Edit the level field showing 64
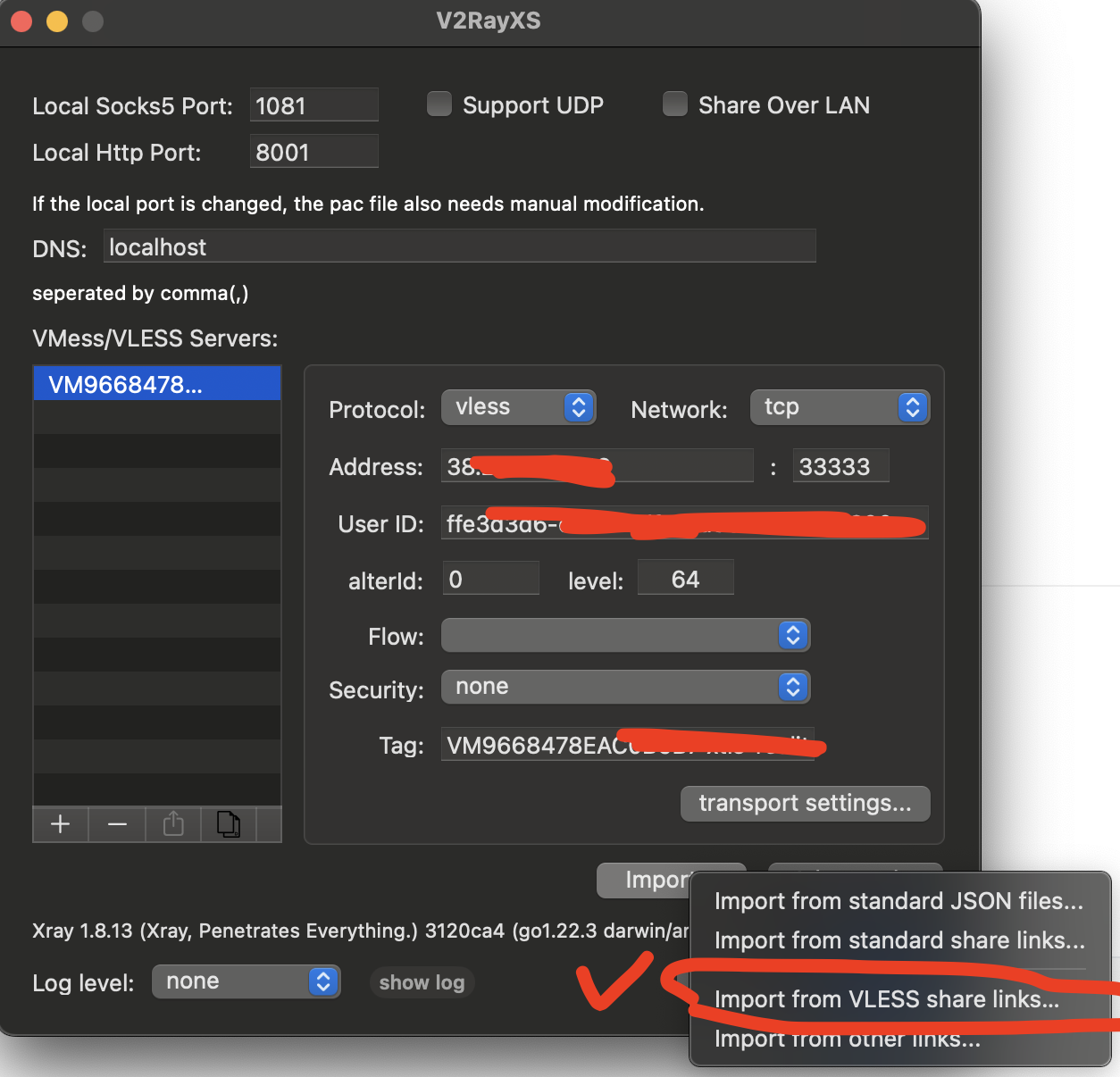Screen dimensions: 1120x1077 coord(686,578)
